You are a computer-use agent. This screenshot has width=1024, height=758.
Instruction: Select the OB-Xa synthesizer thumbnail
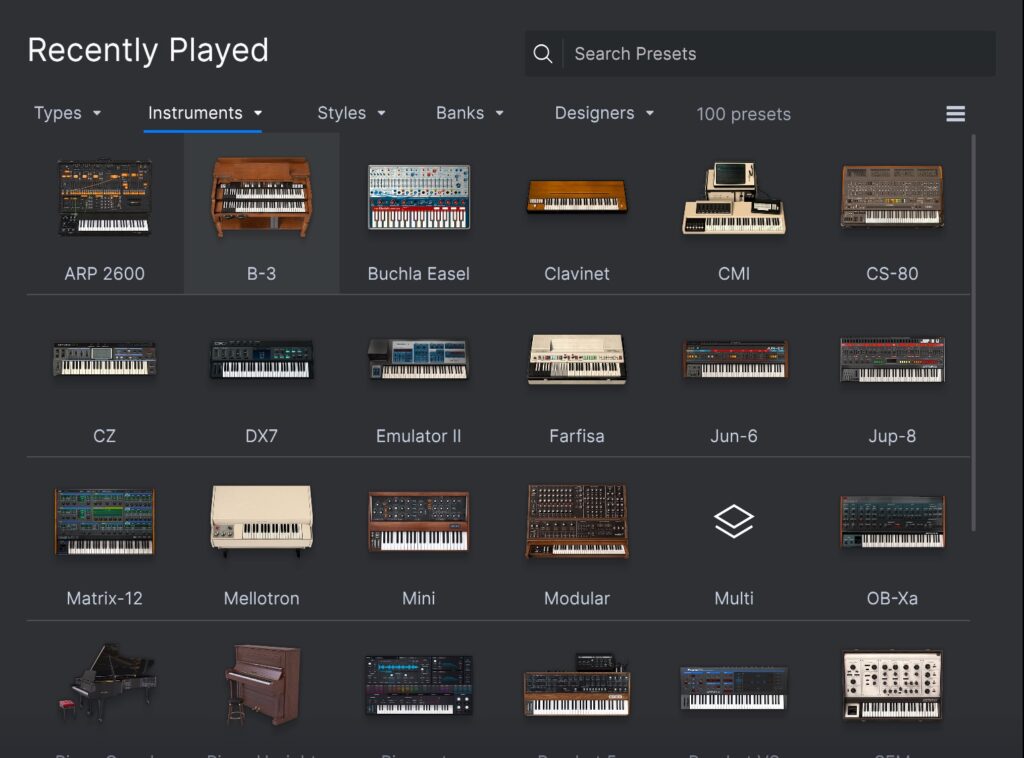tap(891, 521)
